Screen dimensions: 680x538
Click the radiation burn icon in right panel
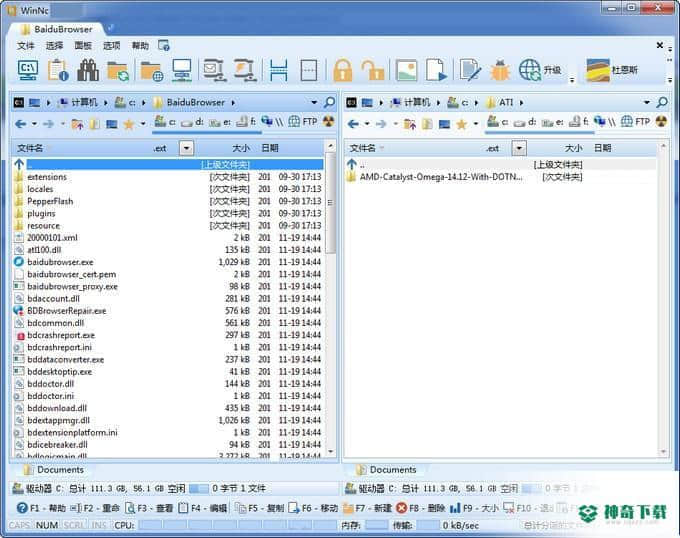tap(661, 121)
